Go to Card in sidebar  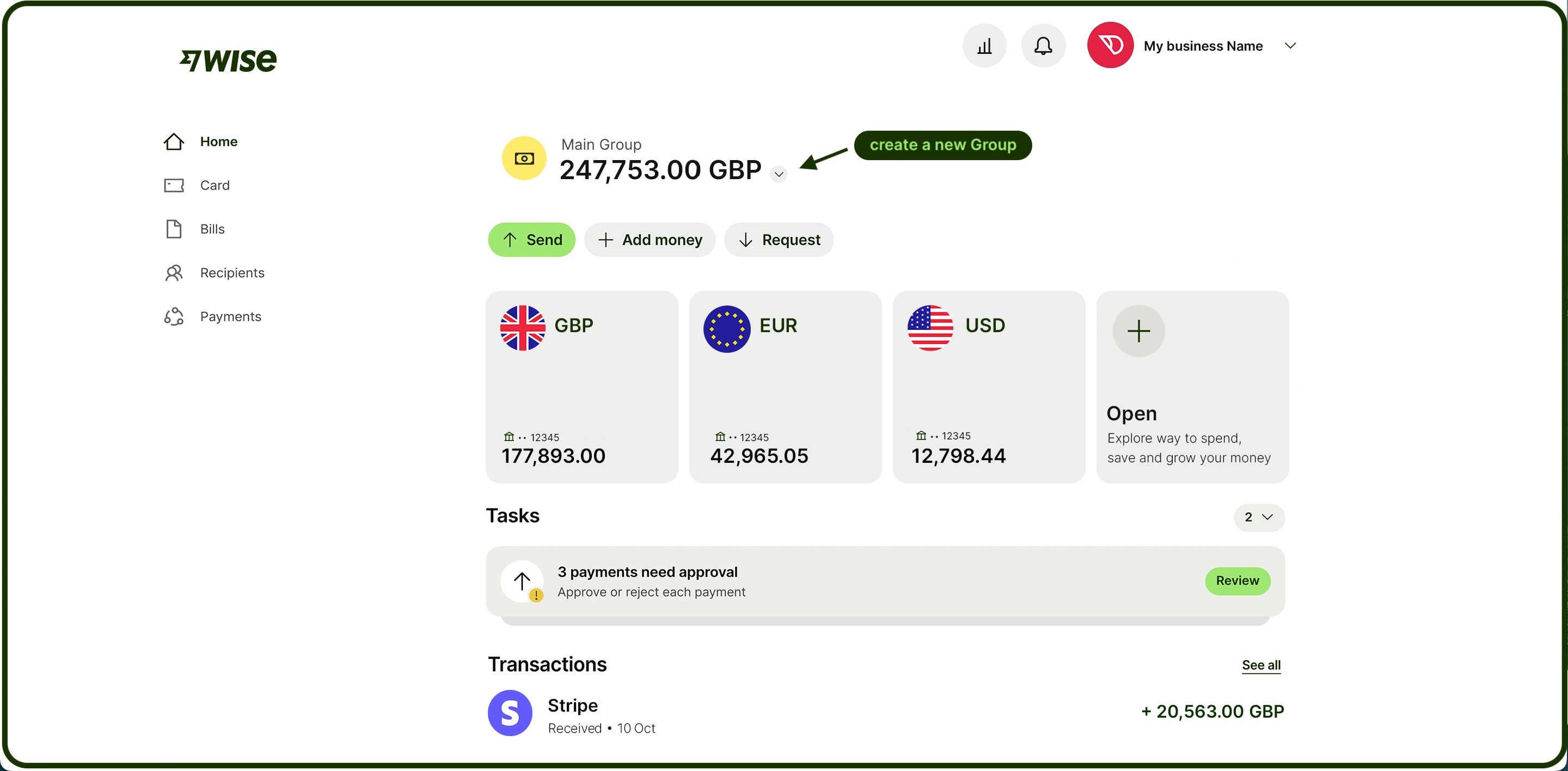(x=215, y=185)
